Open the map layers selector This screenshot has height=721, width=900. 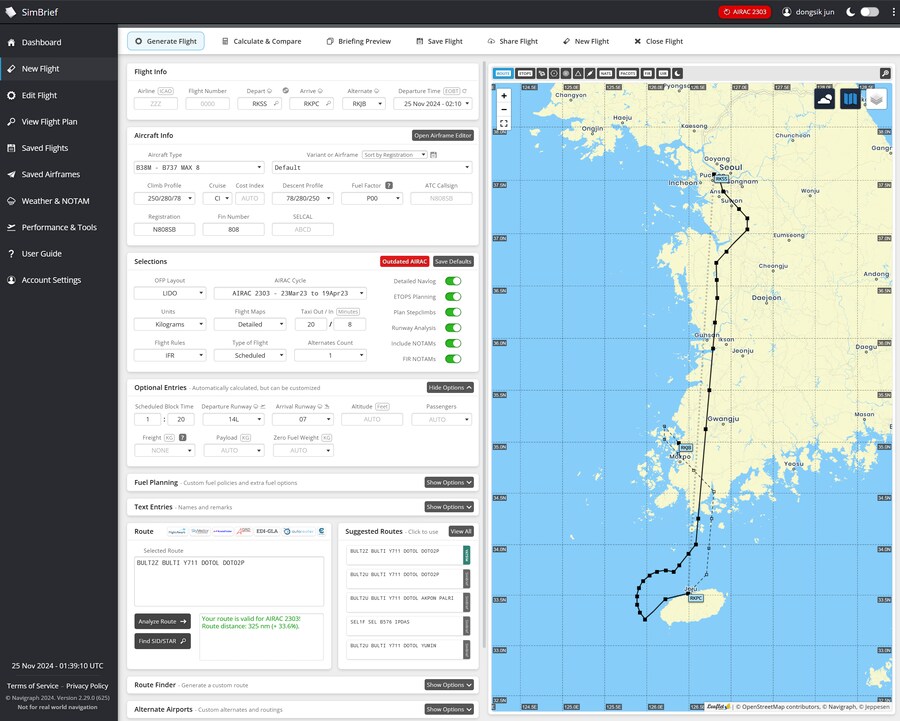click(x=876, y=99)
